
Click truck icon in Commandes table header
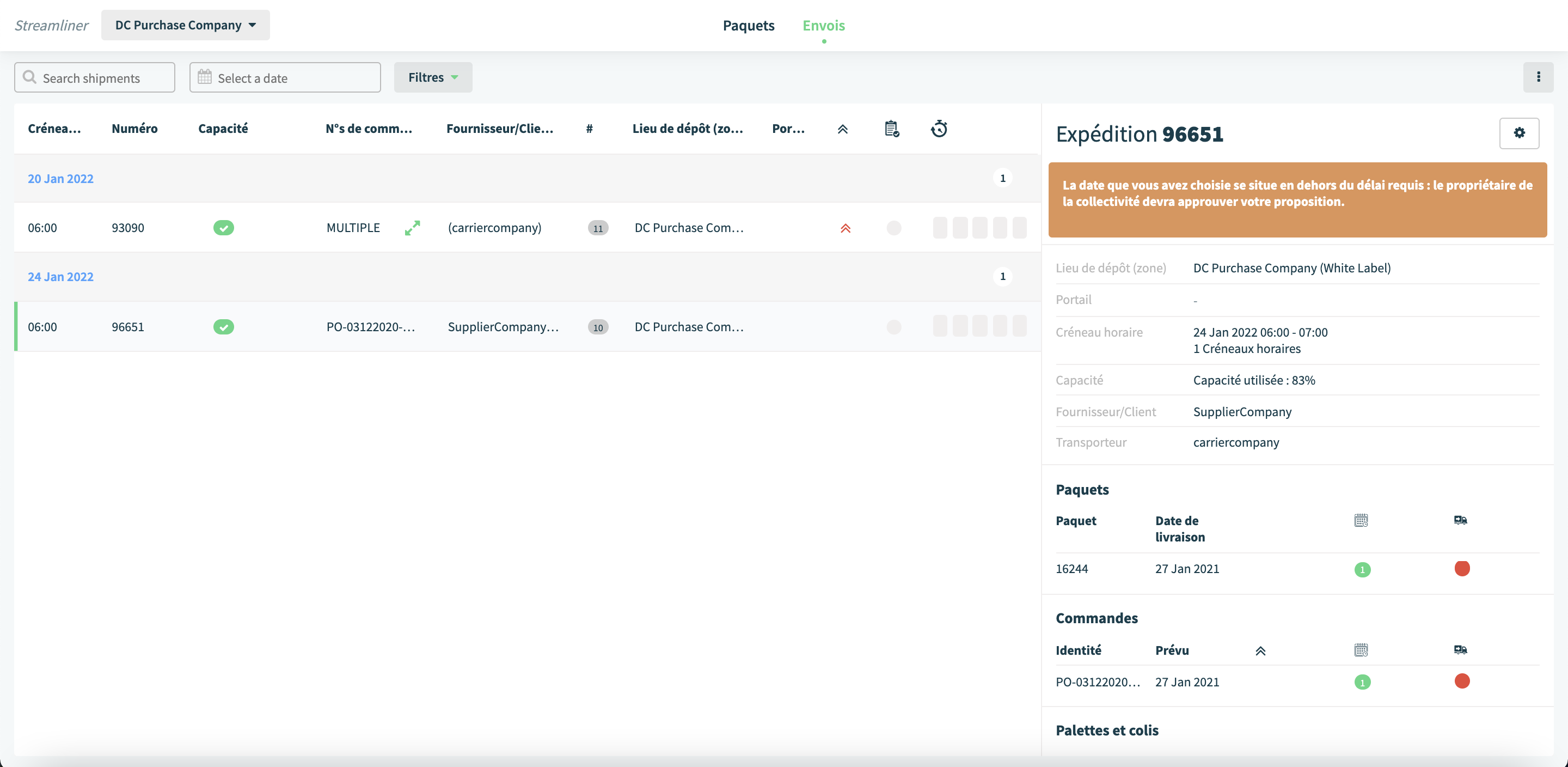coord(1460,650)
